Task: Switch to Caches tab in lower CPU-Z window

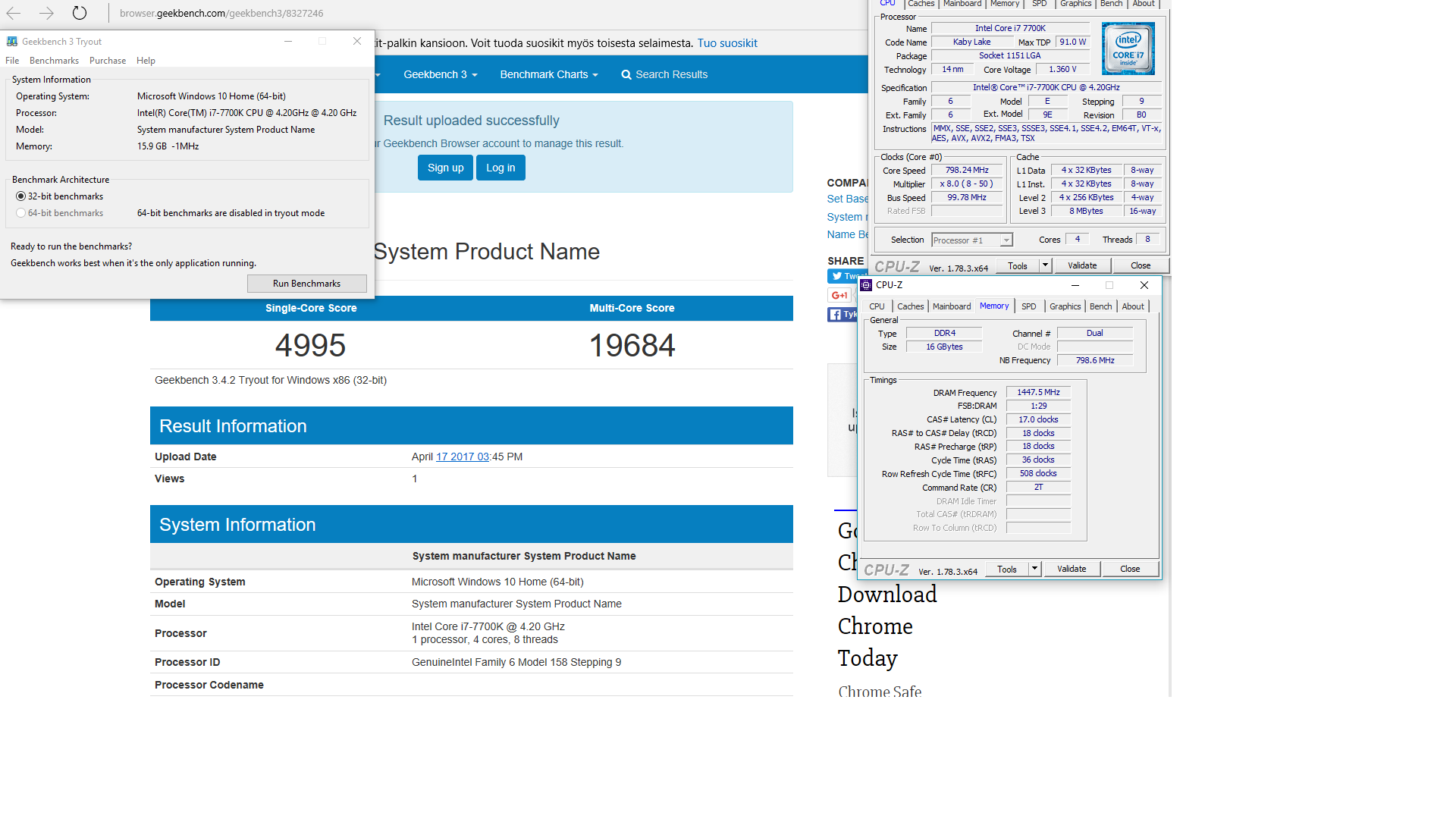Action: pos(910,306)
